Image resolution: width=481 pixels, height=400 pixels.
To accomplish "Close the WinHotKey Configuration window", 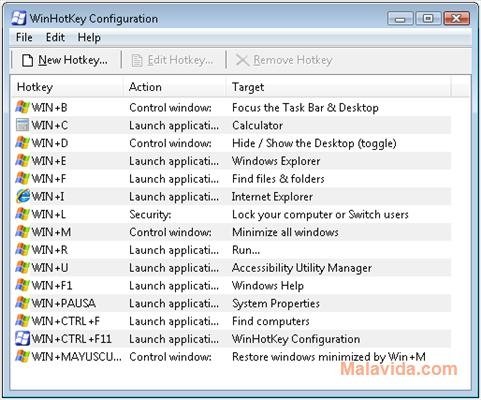I will [457, 18].
